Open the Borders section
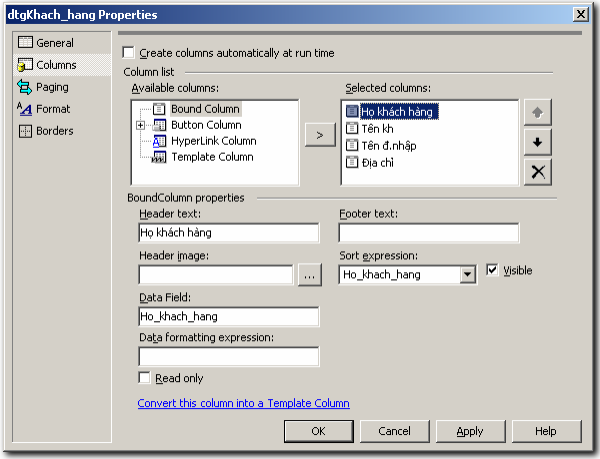 [54, 131]
